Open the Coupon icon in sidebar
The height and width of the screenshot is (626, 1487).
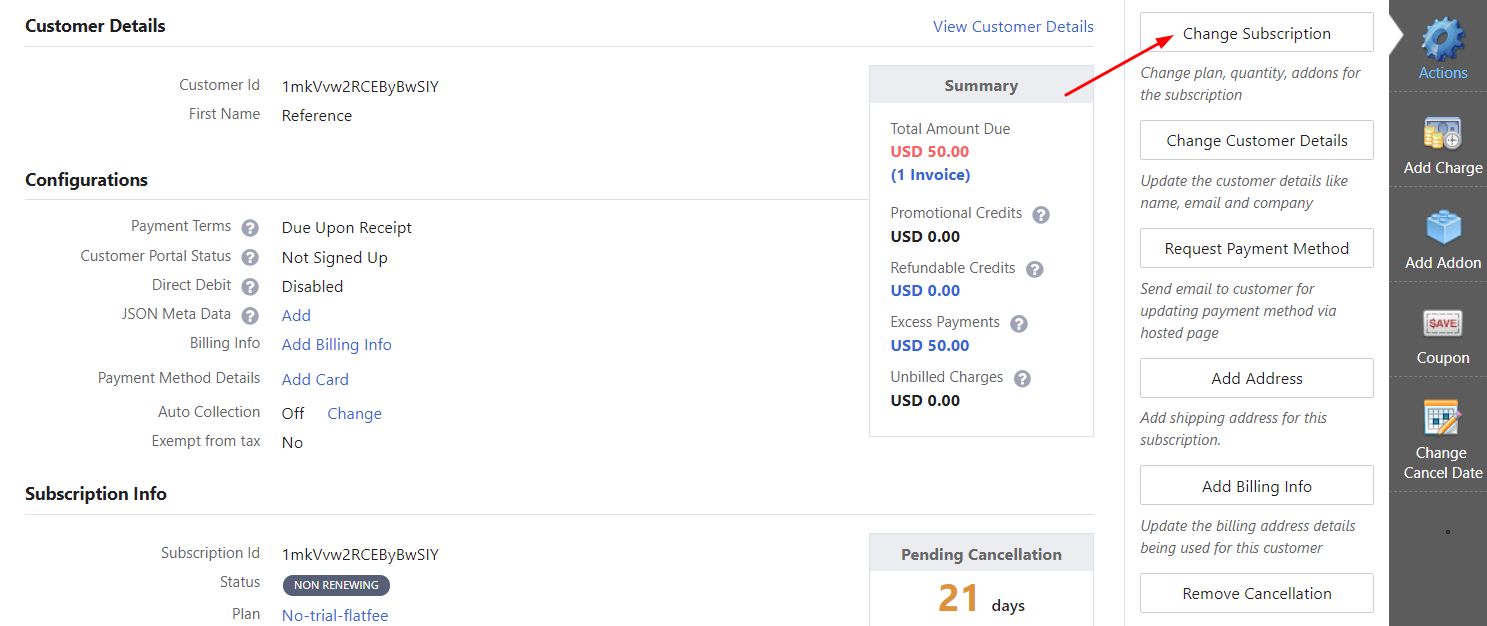click(1443, 325)
